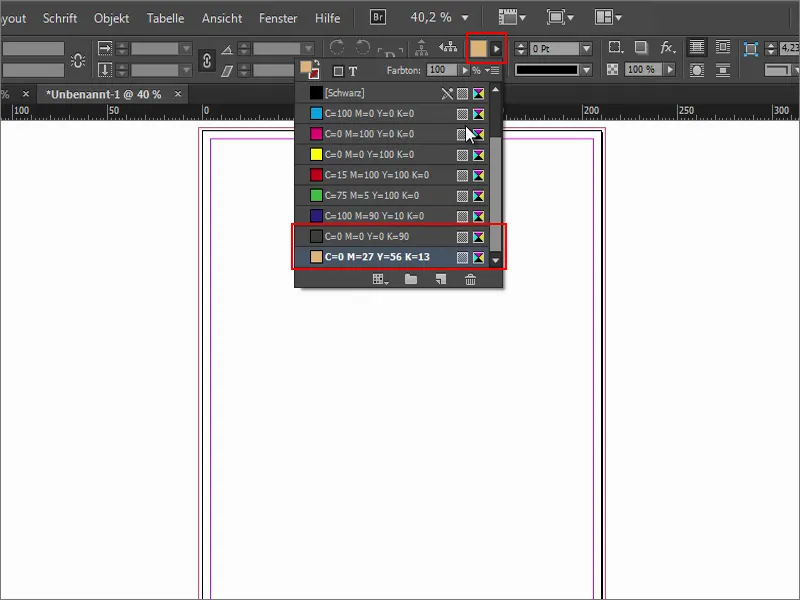Image resolution: width=800 pixels, height=600 pixels.
Task: Select swatch C=0 M=0 Y=0 K=90
Action: pos(391,236)
